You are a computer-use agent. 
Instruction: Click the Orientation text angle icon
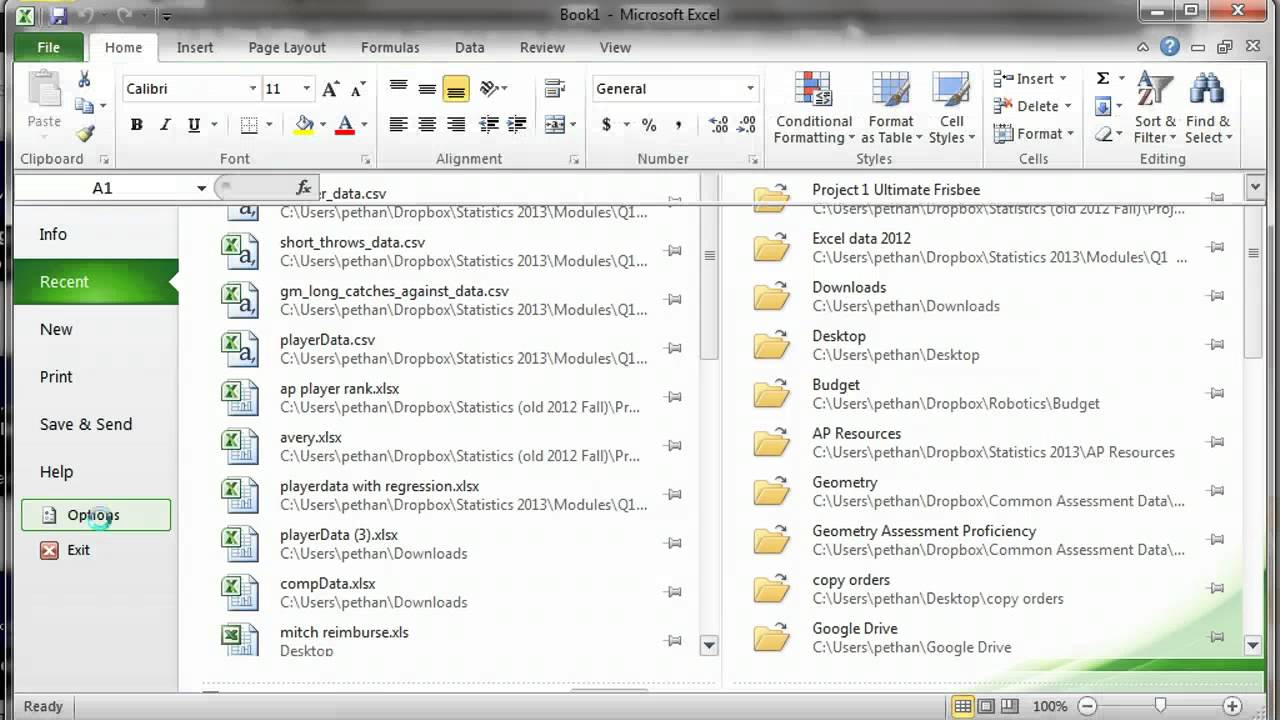491,89
